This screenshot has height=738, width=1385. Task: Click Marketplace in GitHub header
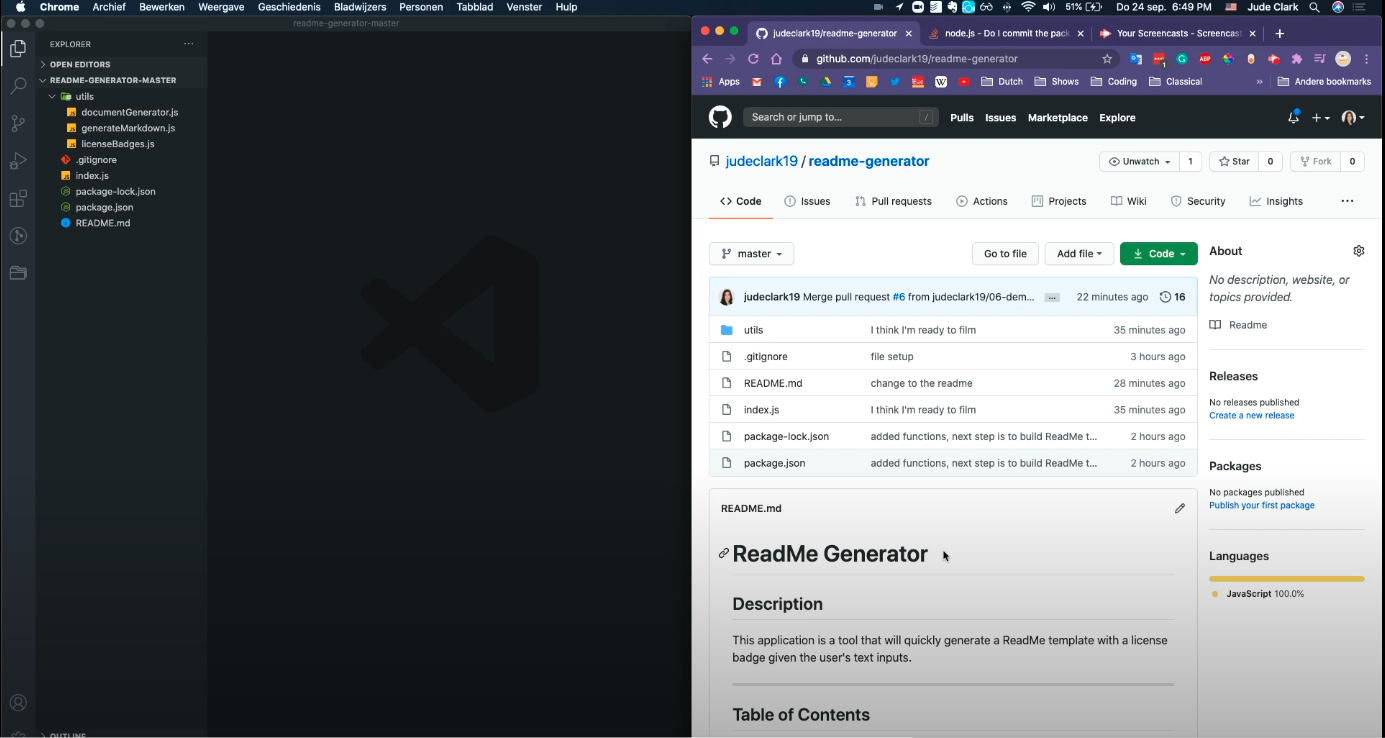click(1057, 117)
